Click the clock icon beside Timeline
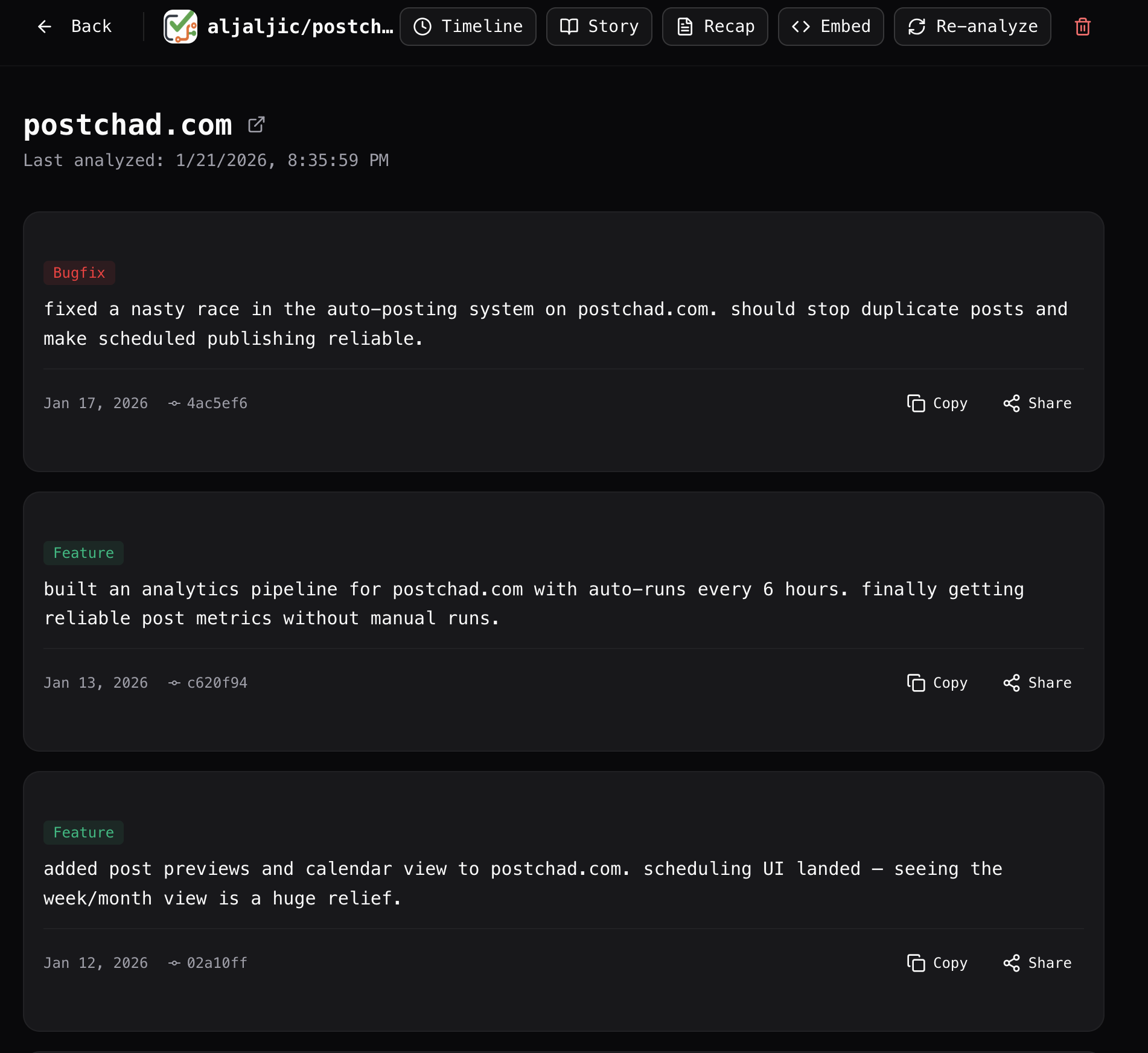Screen dimensions: 1148x1053 coord(423,27)
